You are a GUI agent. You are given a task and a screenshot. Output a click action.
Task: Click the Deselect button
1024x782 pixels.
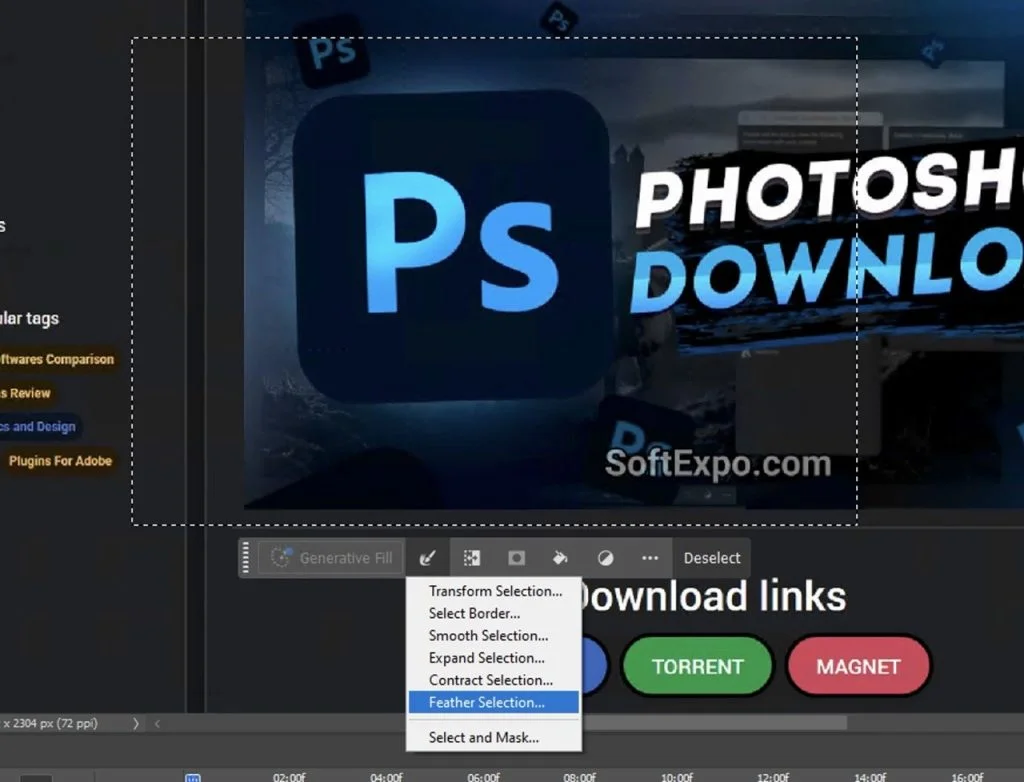tap(712, 557)
